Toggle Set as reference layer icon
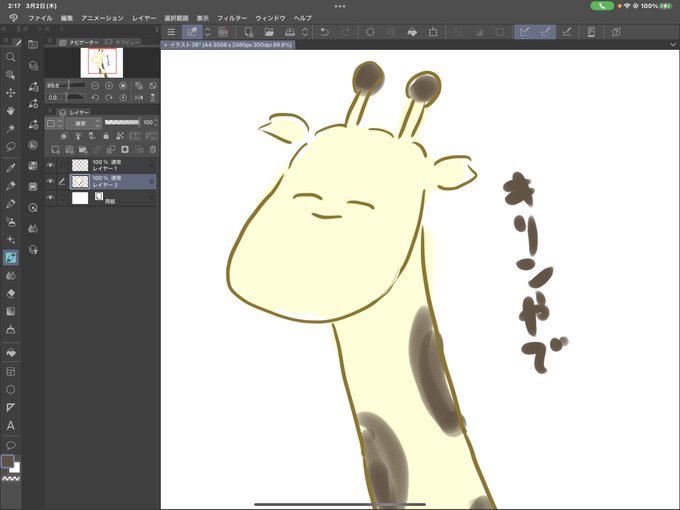 click(78, 136)
